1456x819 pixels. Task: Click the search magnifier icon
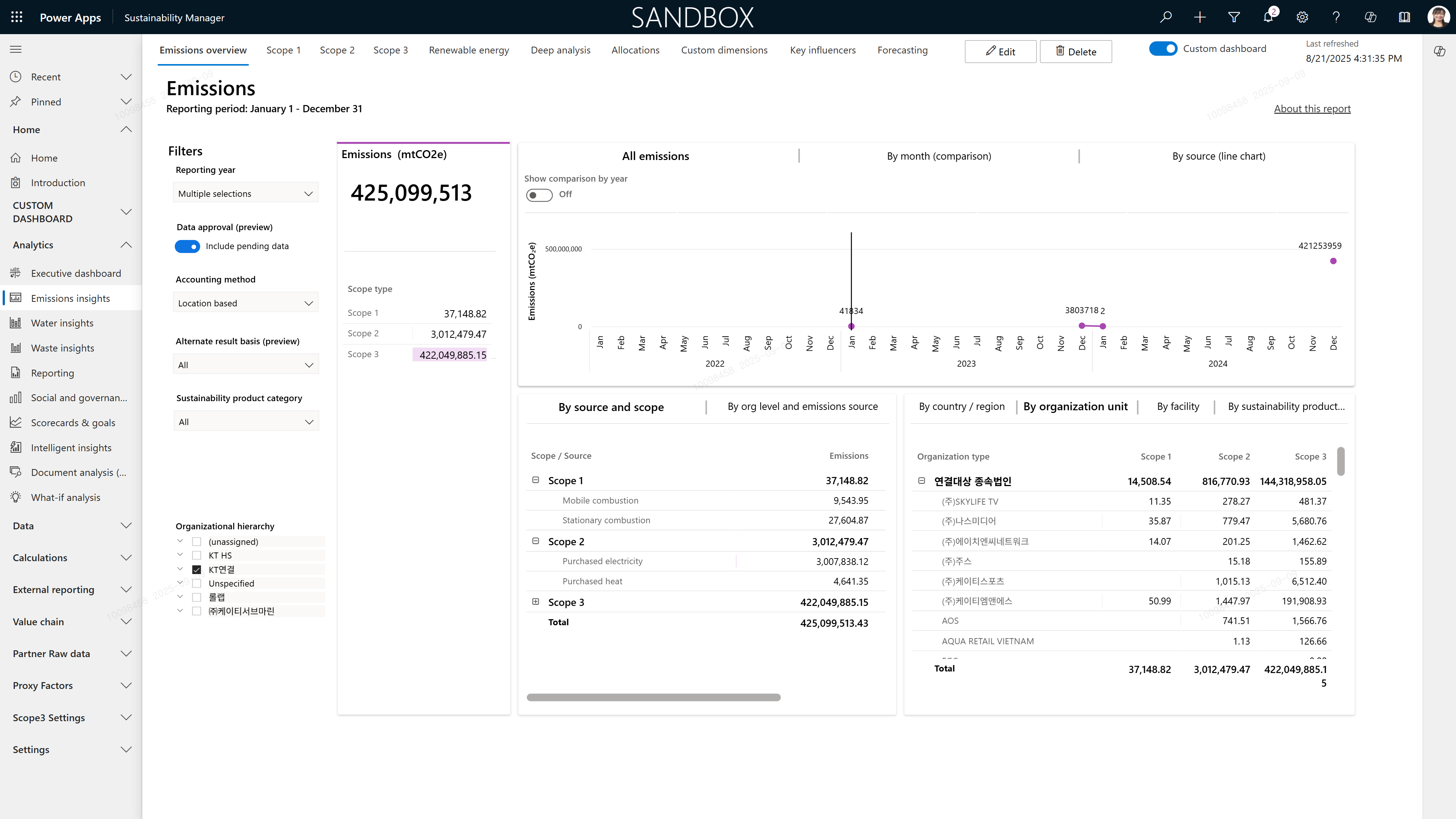1166,17
